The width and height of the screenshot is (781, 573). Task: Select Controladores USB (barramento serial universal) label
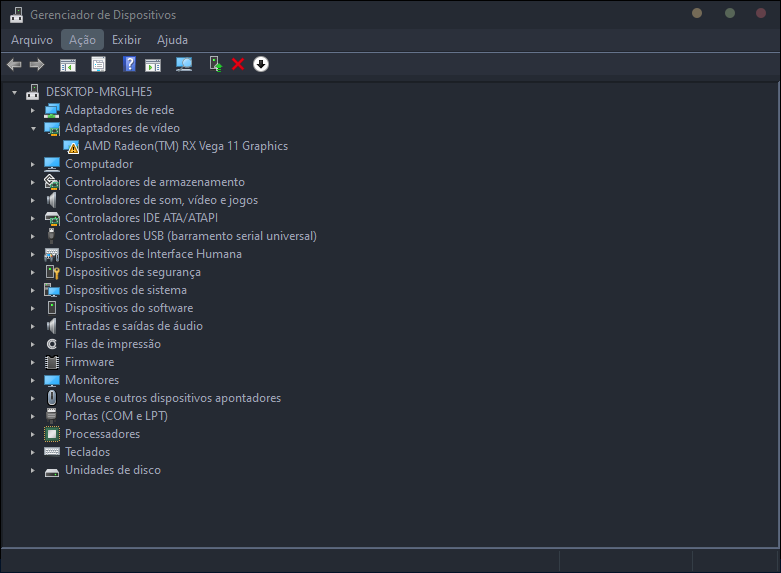(x=191, y=236)
